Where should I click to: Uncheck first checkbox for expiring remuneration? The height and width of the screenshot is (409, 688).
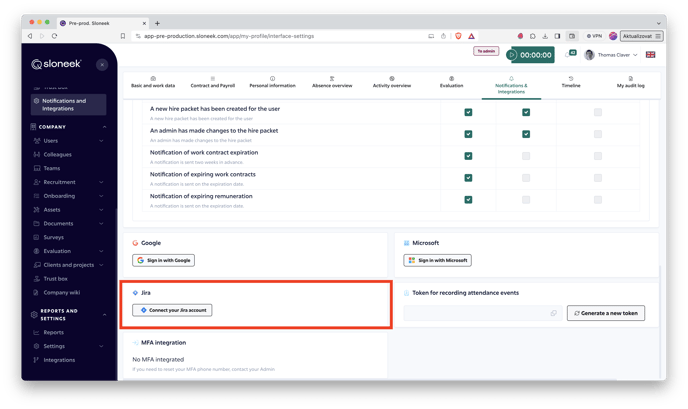pyautogui.click(x=468, y=200)
